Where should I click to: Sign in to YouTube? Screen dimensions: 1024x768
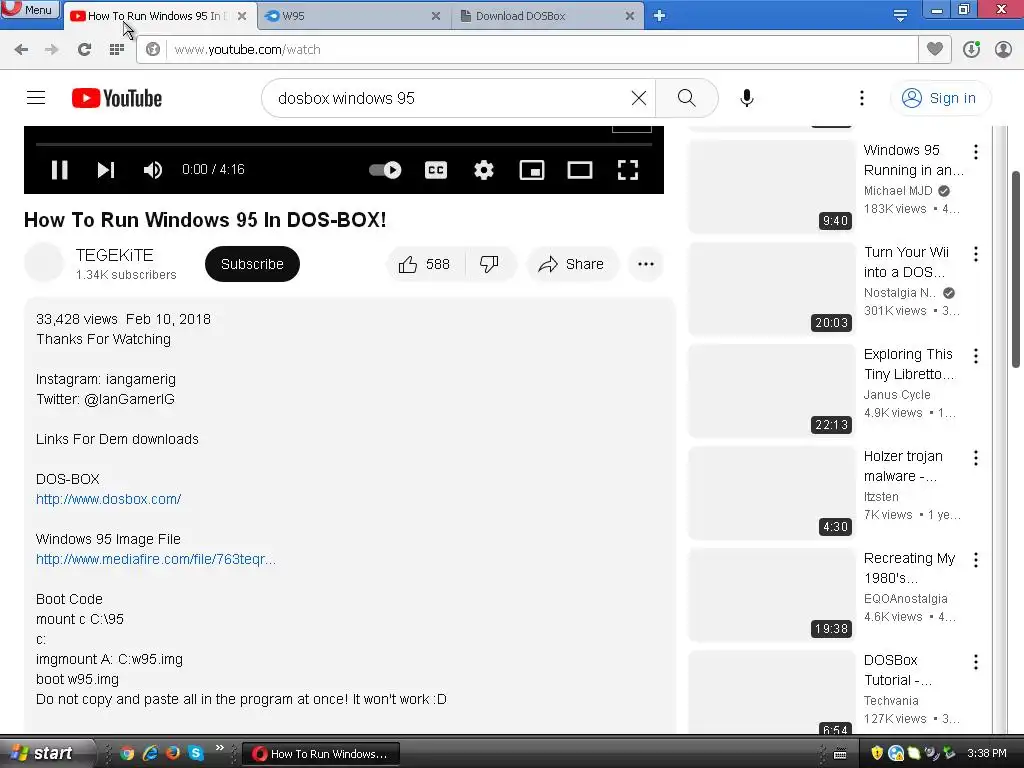coord(939,98)
